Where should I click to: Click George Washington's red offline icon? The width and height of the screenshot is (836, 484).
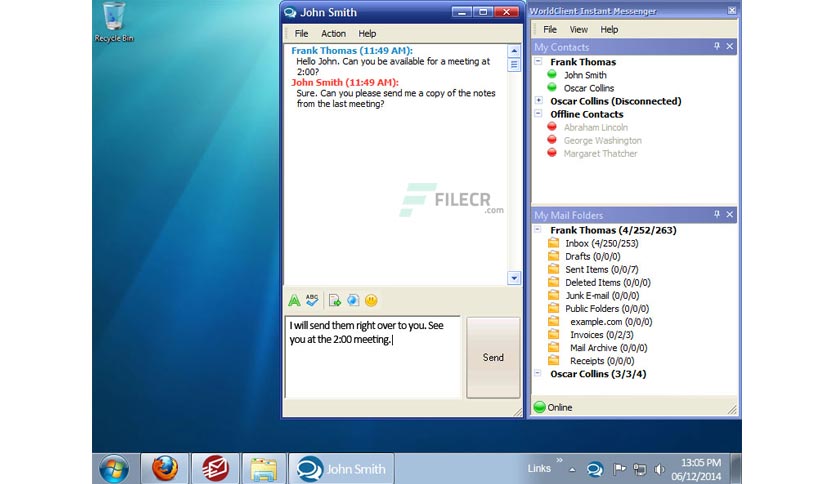click(x=552, y=140)
